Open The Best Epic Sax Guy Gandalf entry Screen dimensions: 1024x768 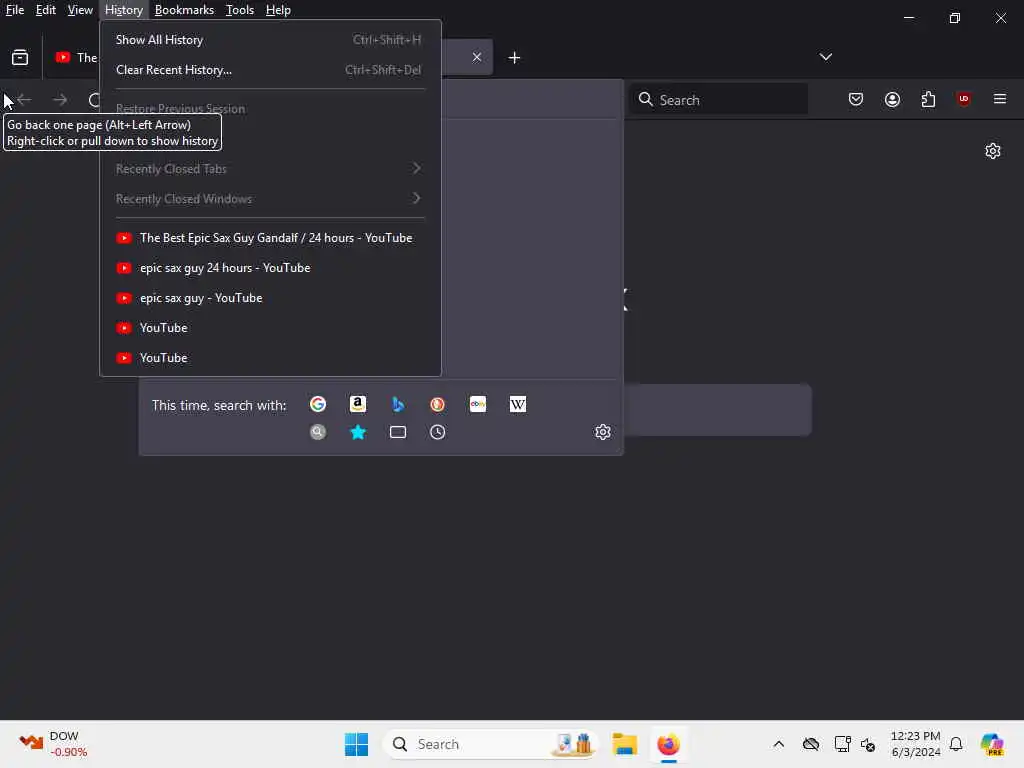coord(270,238)
